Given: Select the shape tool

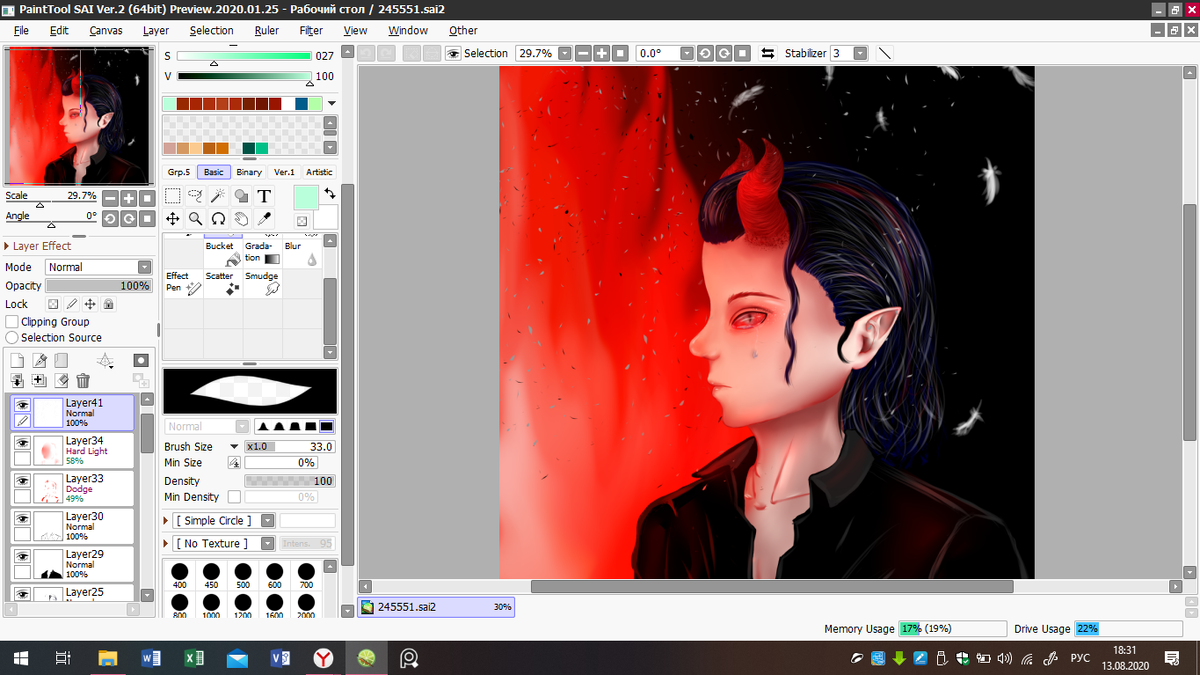Looking at the screenshot, I should [241, 196].
